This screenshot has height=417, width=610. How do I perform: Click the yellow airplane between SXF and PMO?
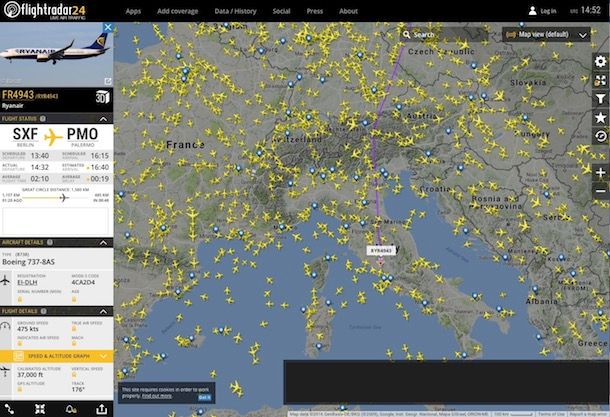click(x=53, y=137)
